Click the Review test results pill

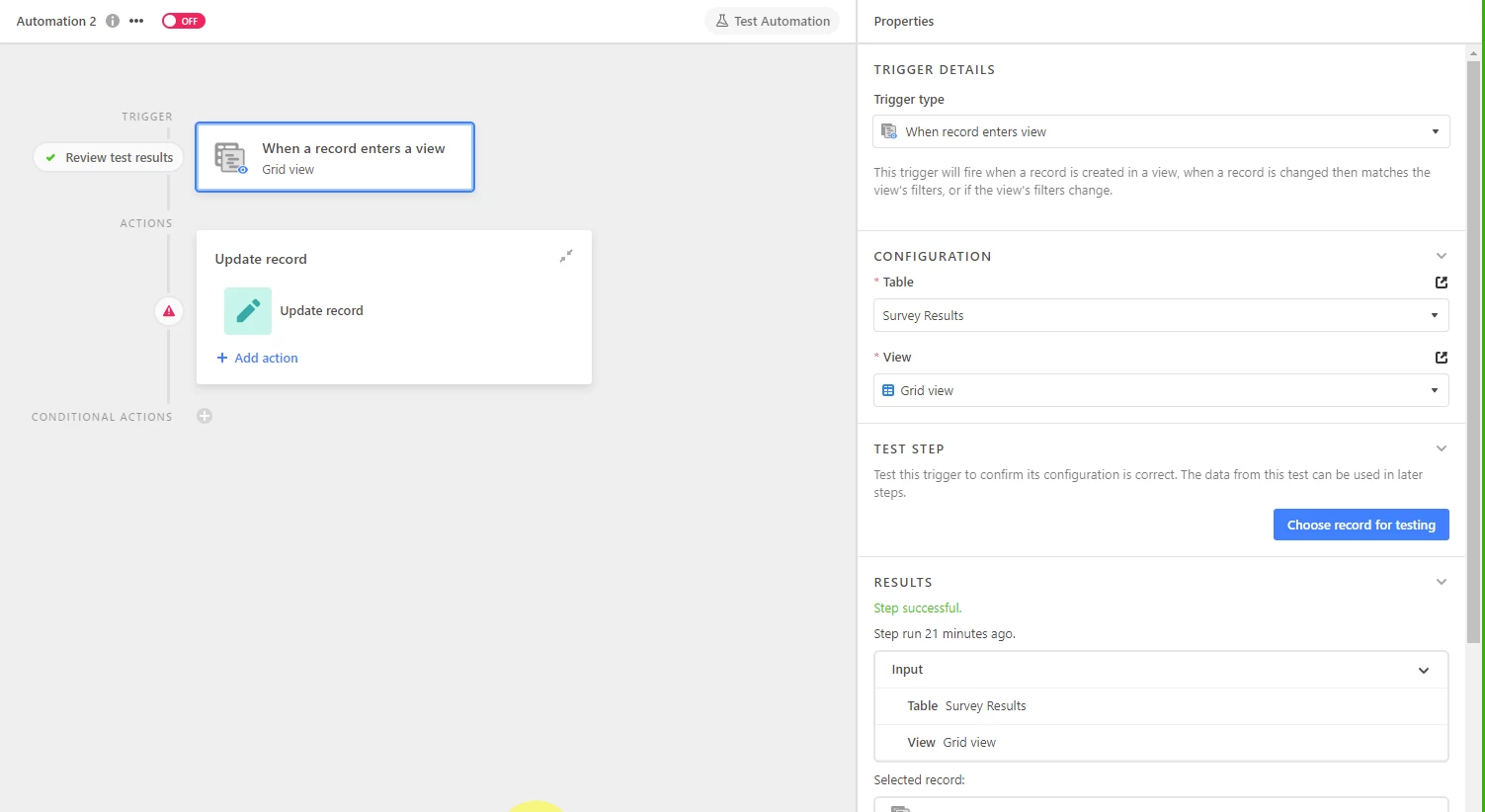click(109, 157)
